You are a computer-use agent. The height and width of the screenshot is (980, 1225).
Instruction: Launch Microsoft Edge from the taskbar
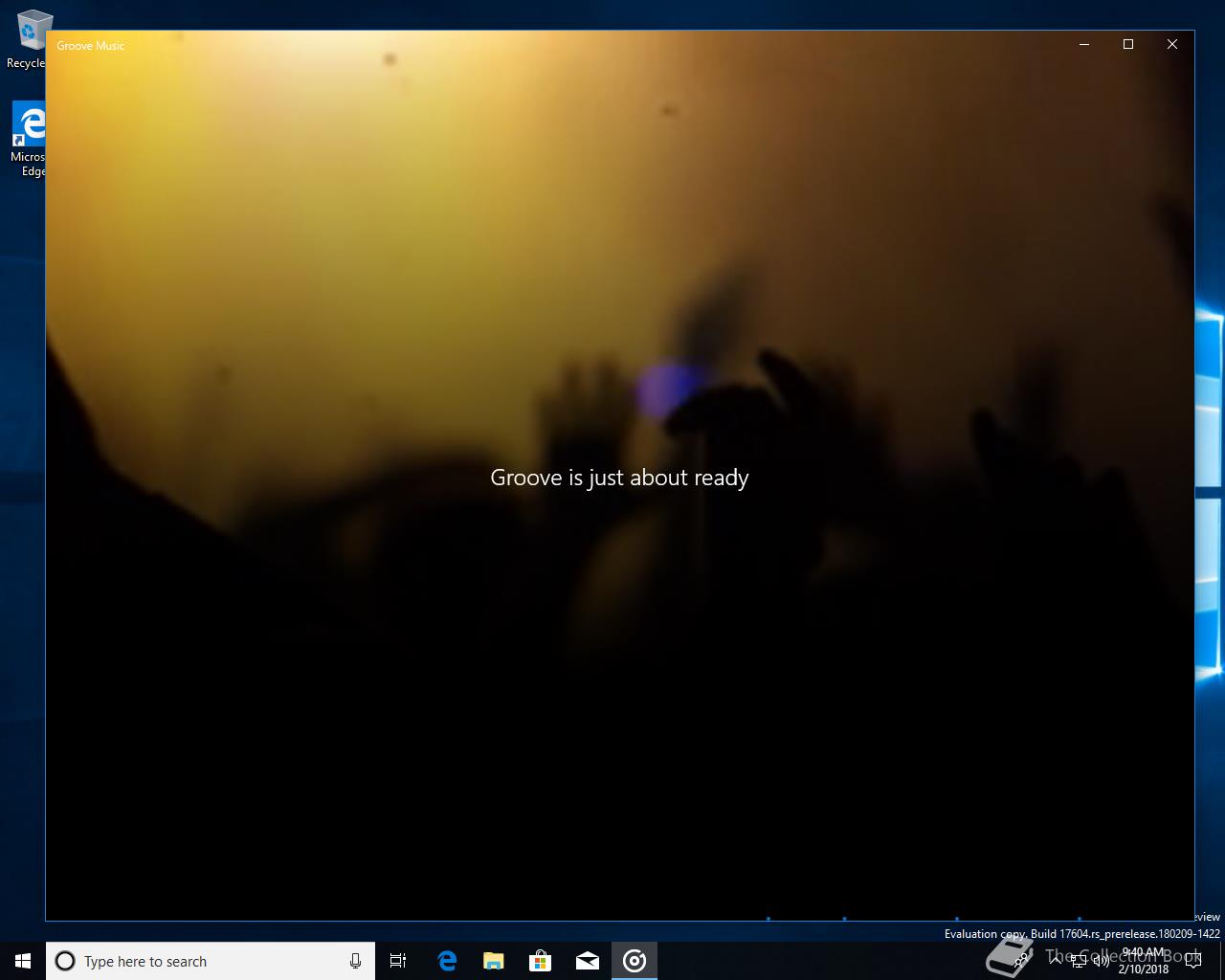click(x=446, y=961)
